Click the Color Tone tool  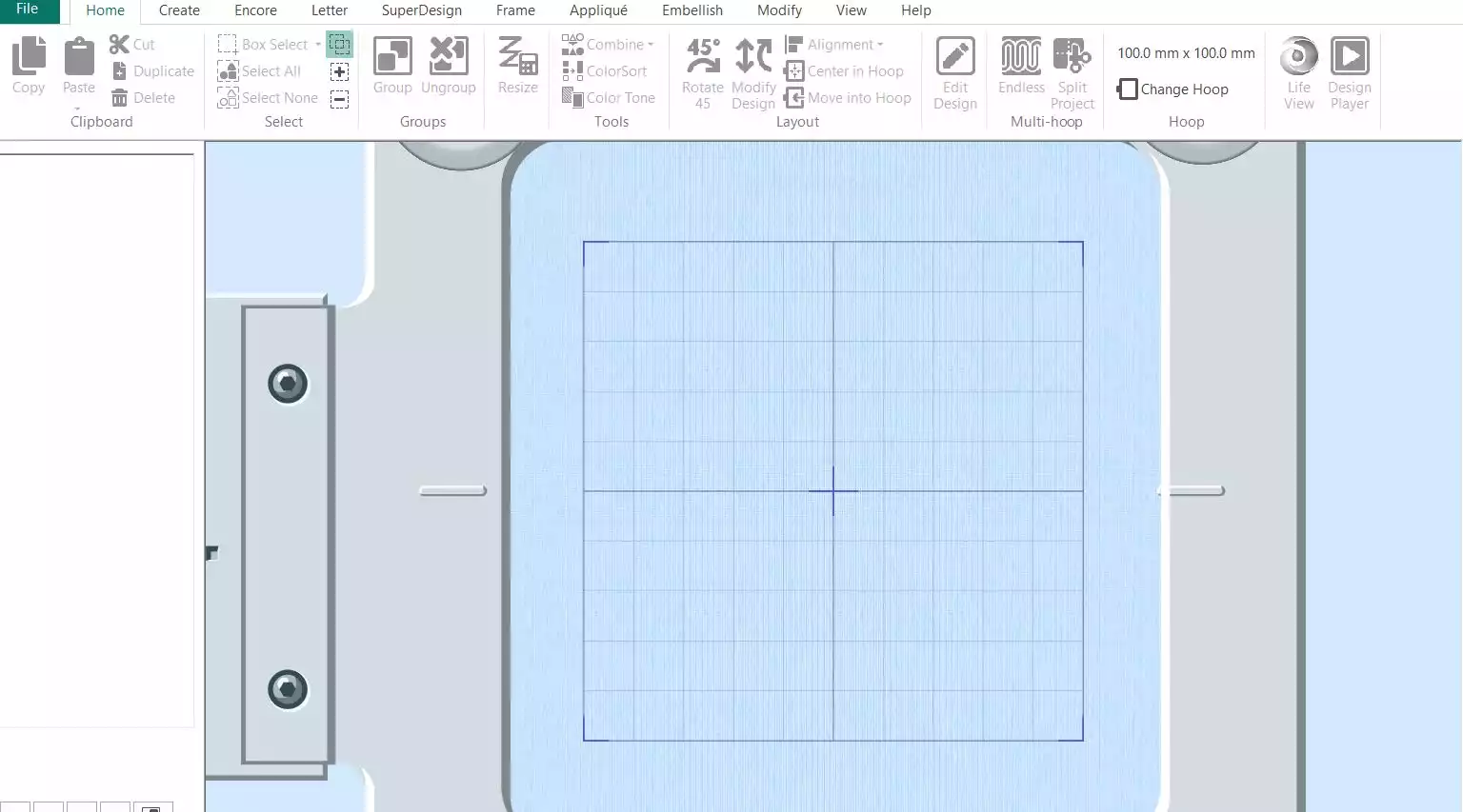[x=609, y=98]
